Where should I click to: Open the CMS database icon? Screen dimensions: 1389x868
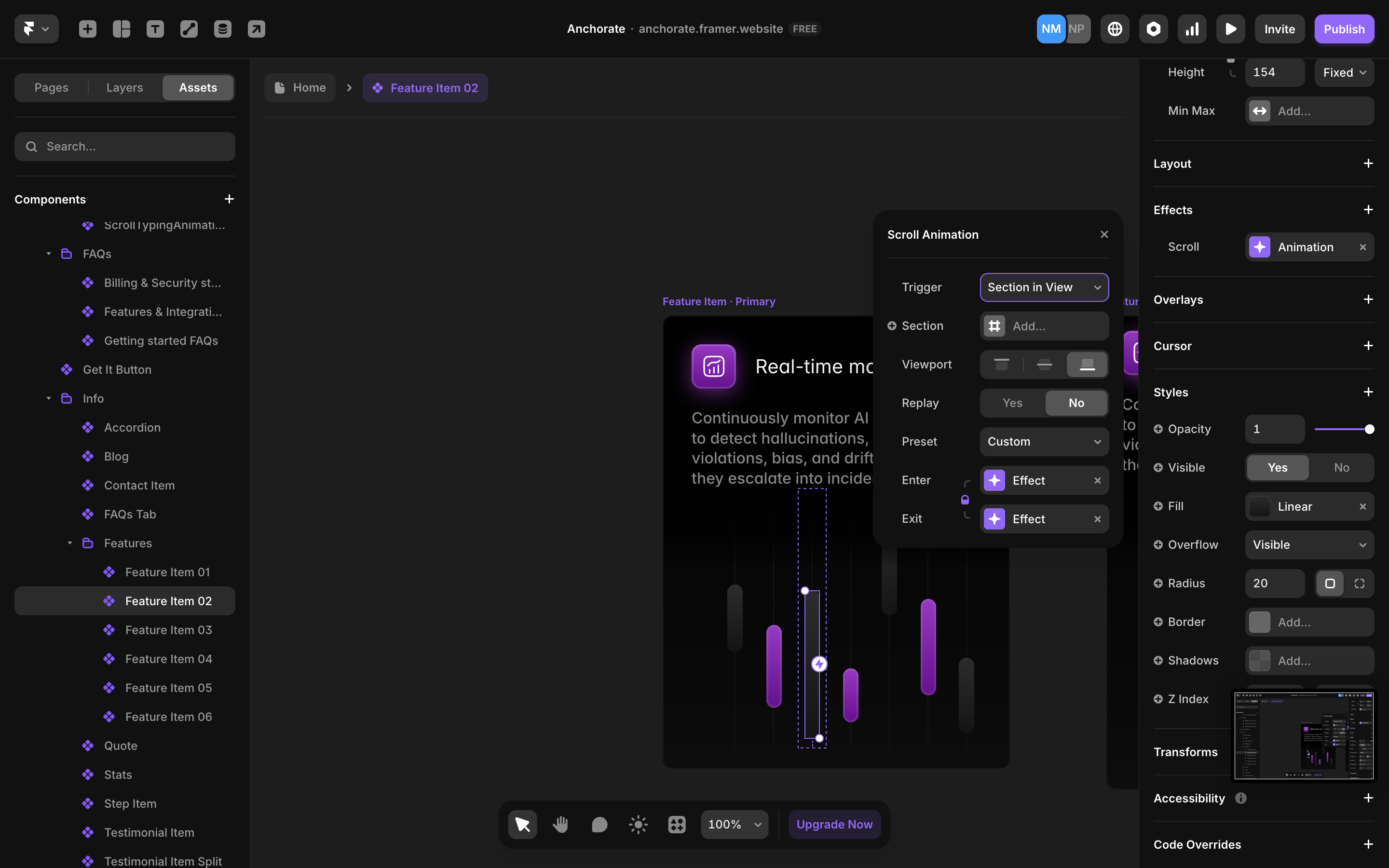pyautogui.click(x=223, y=29)
